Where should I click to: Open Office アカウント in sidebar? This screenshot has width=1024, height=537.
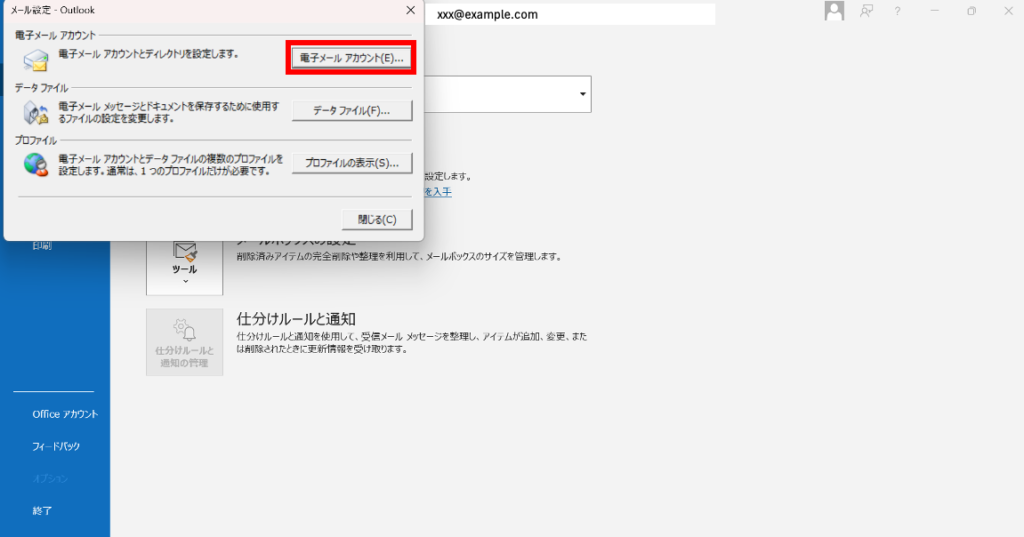[65, 414]
